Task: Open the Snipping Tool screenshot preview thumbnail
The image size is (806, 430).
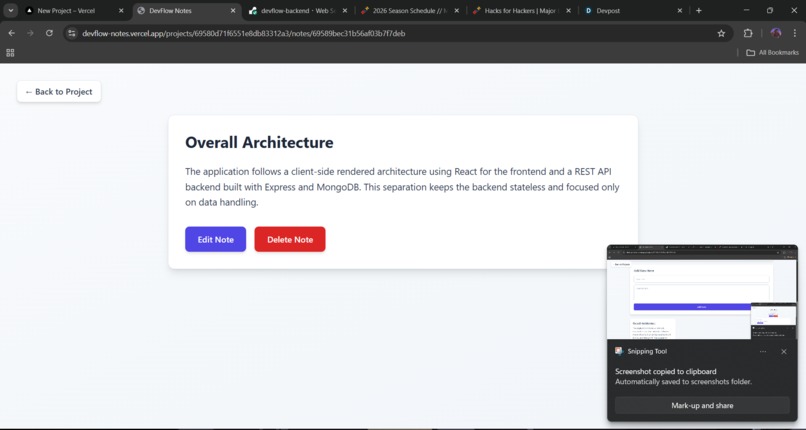Action: 702,292
